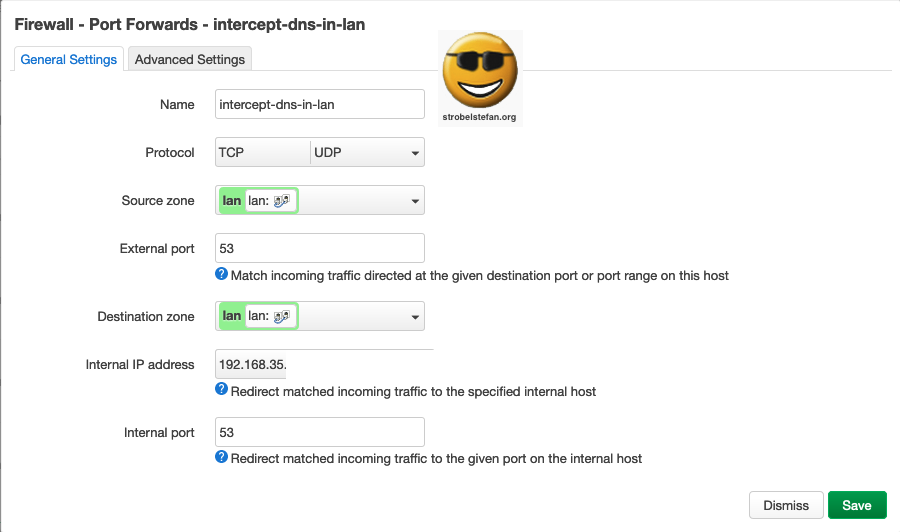
Task: Switch to the Advanced Settings tab
Action: 190,59
